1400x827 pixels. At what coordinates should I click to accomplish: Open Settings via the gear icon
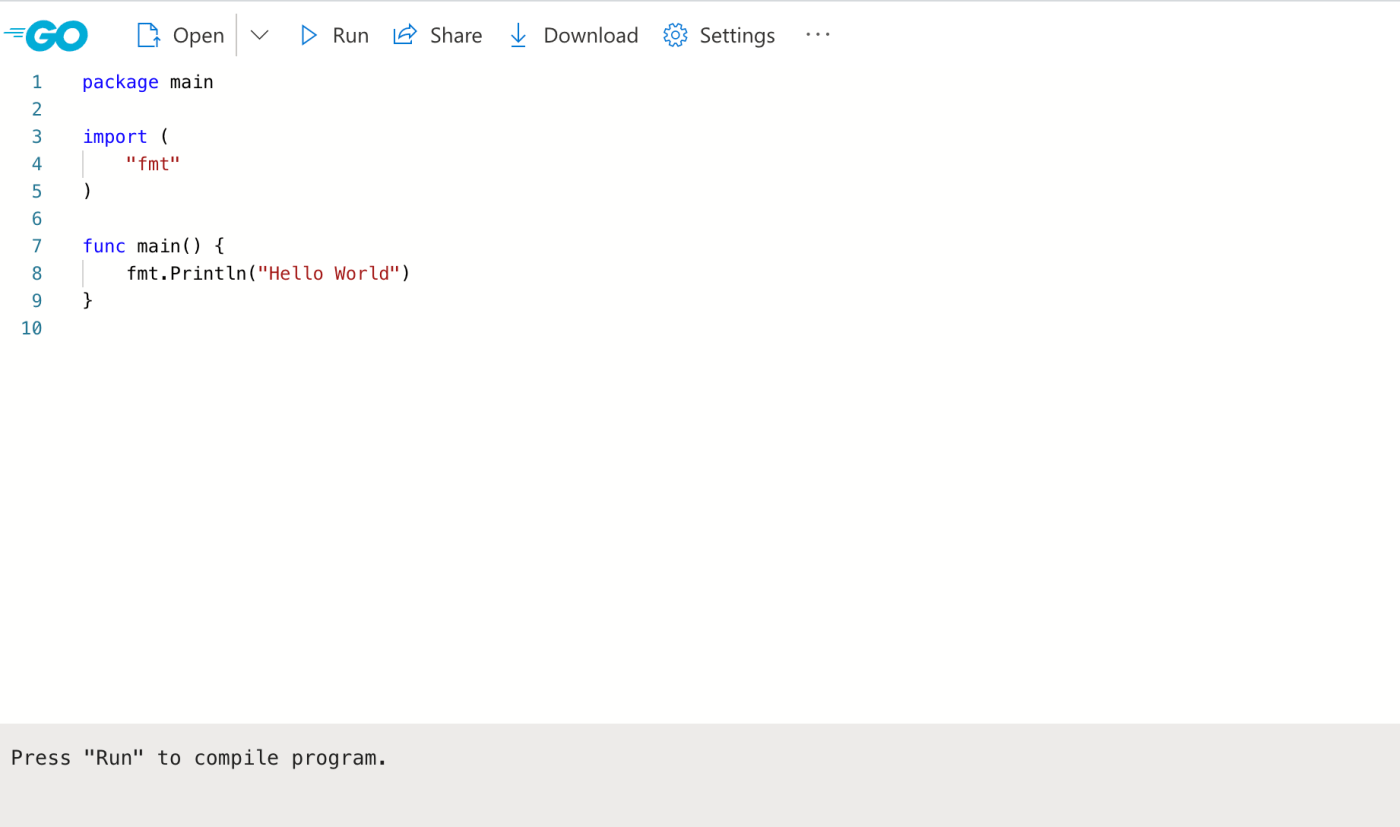[675, 35]
